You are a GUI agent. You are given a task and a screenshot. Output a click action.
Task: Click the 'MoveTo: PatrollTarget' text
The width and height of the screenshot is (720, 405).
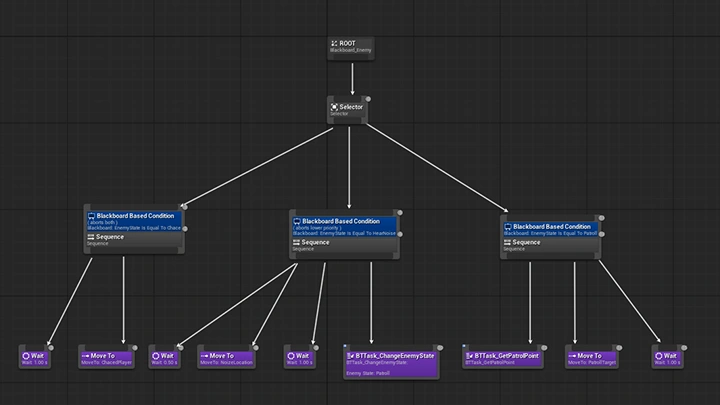coord(592,363)
